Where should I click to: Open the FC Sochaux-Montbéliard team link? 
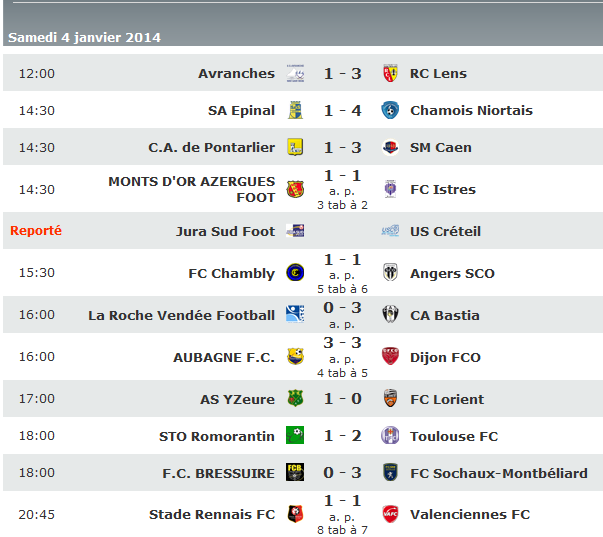[499, 473]
